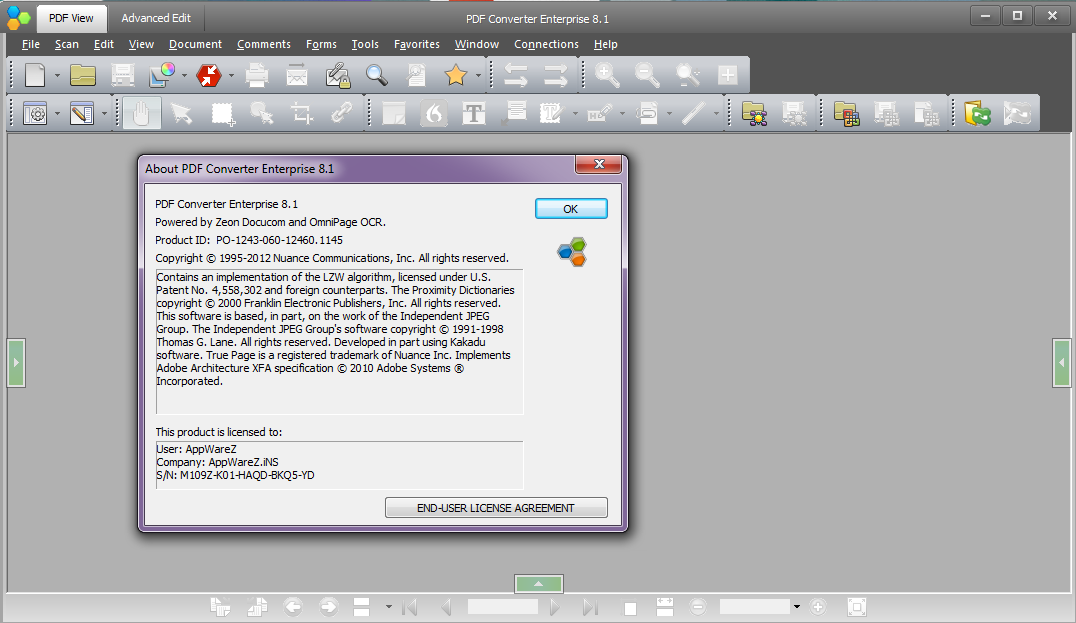Image resolution: width=1076 pixels, height=623 pixels.
Task: Click the paperclip Attach file tool
Action: [x=646, y=113]
